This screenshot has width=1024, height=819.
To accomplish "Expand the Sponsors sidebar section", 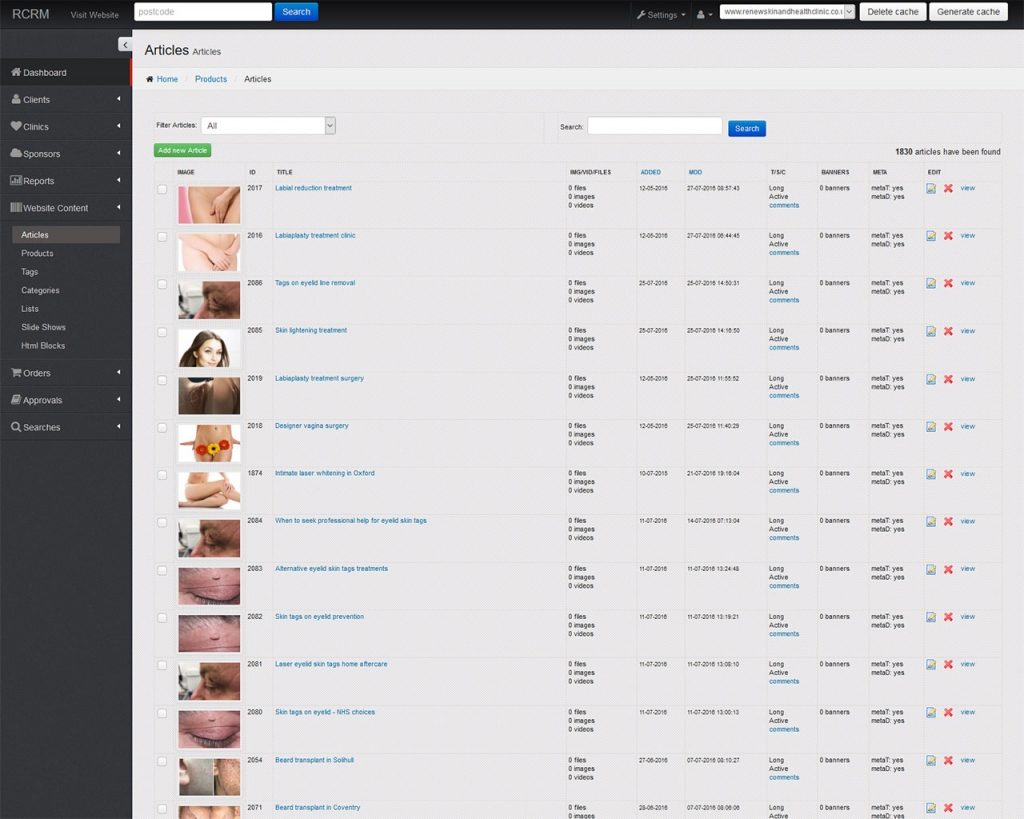I will coord(65,153).
